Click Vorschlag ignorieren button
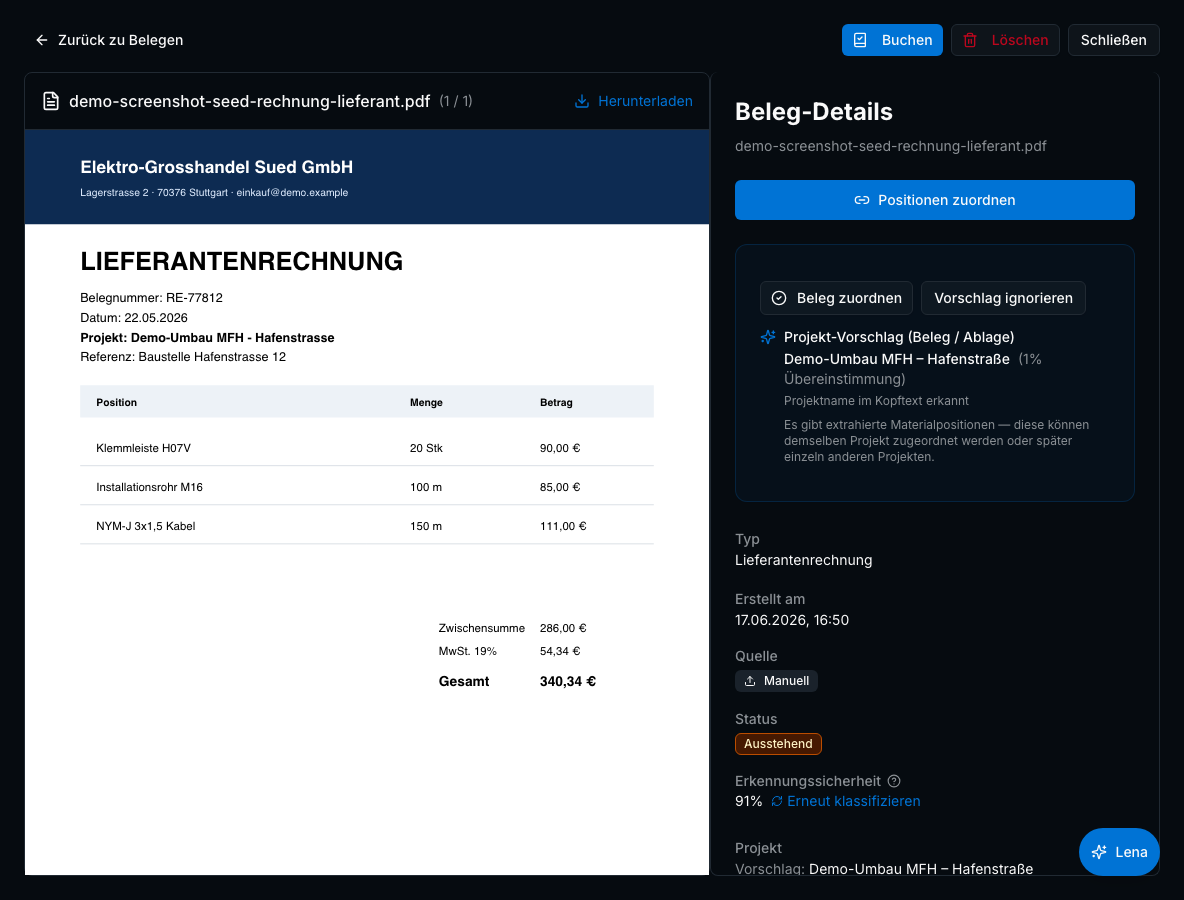The image size is (1184, 900). pos(1003,298)
